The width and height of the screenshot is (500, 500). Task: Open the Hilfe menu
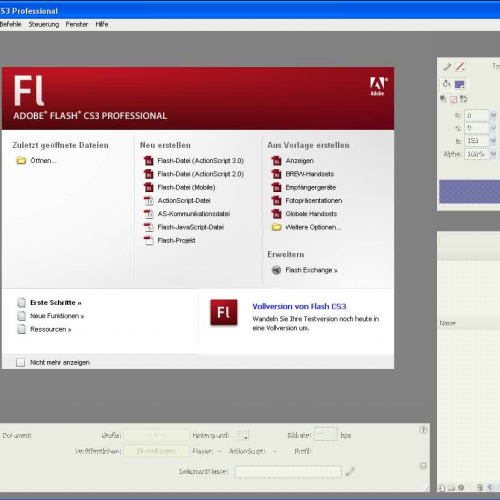(x=102, y=24)
